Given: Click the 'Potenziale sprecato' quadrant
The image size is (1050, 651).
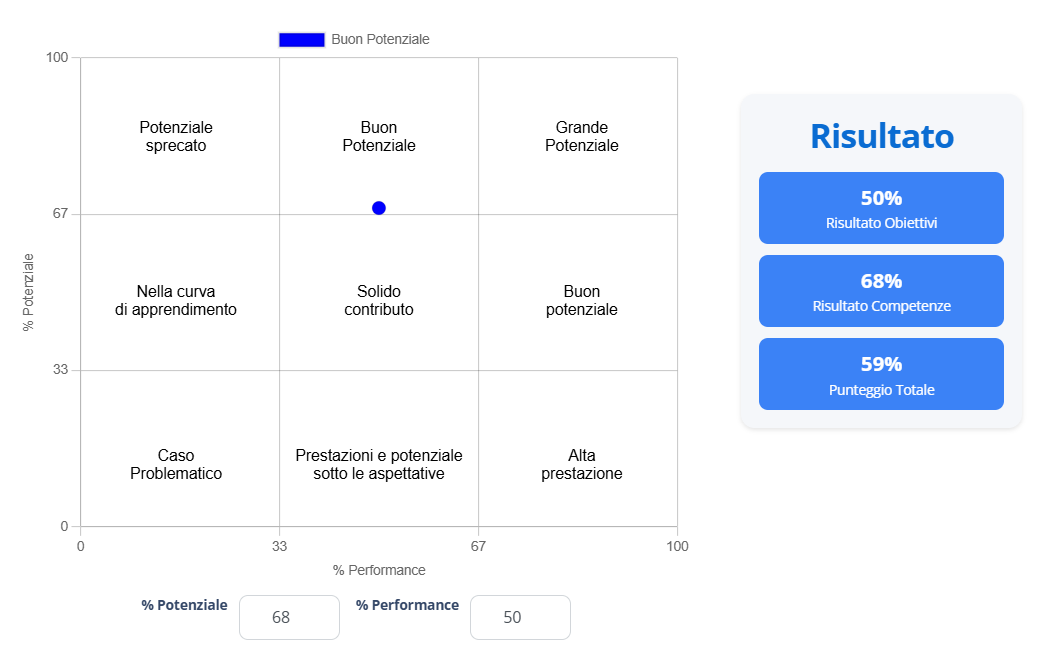Looking at the screenshot, I should coord(176,136).
